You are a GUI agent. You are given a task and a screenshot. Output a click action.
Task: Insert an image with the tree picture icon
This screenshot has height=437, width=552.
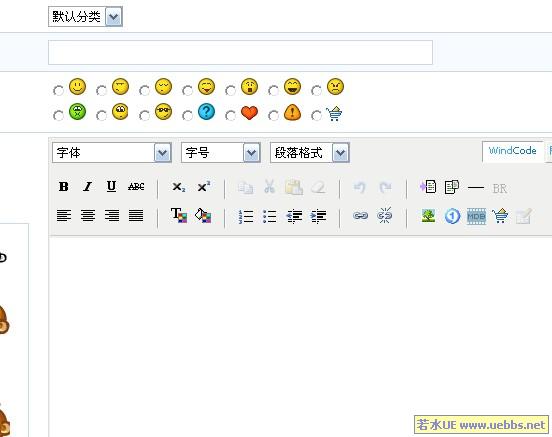[428, 216]
